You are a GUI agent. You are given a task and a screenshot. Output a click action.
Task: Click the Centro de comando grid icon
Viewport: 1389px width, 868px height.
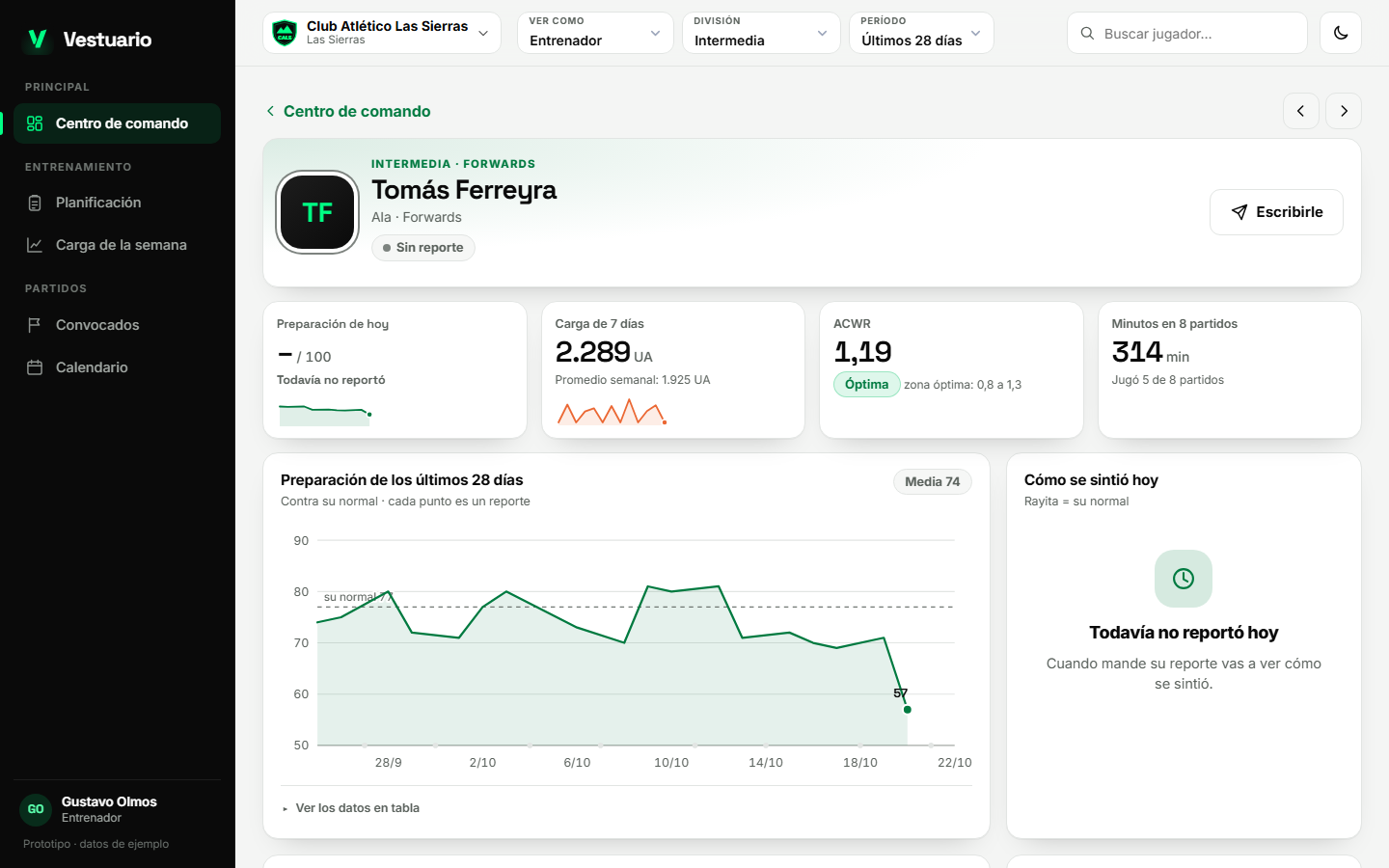[x=35, y=123]
